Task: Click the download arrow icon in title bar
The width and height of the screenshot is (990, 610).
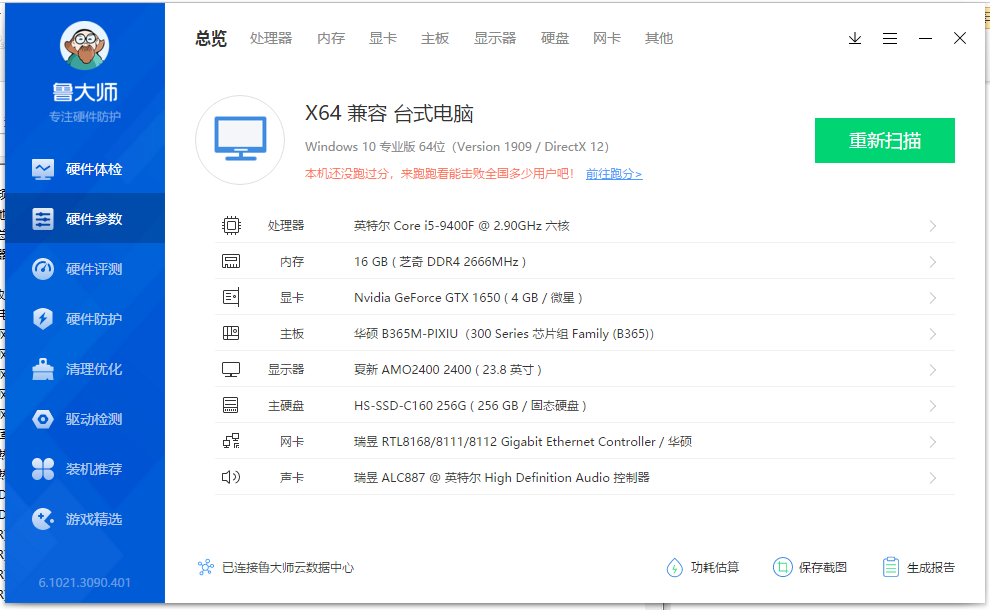Action: [855, 38]
